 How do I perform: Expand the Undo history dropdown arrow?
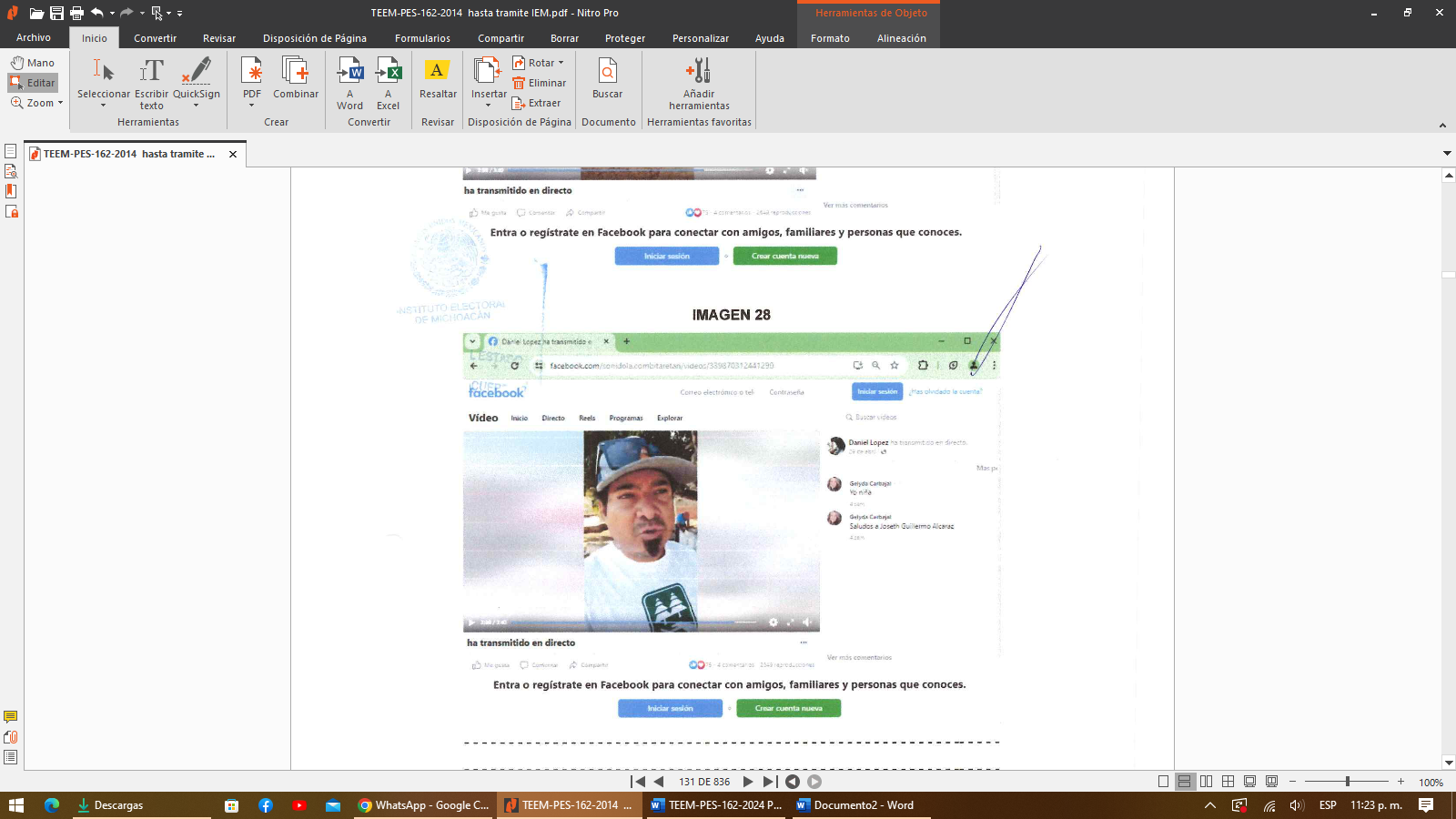pyautogui.click(x=112, y=13)
